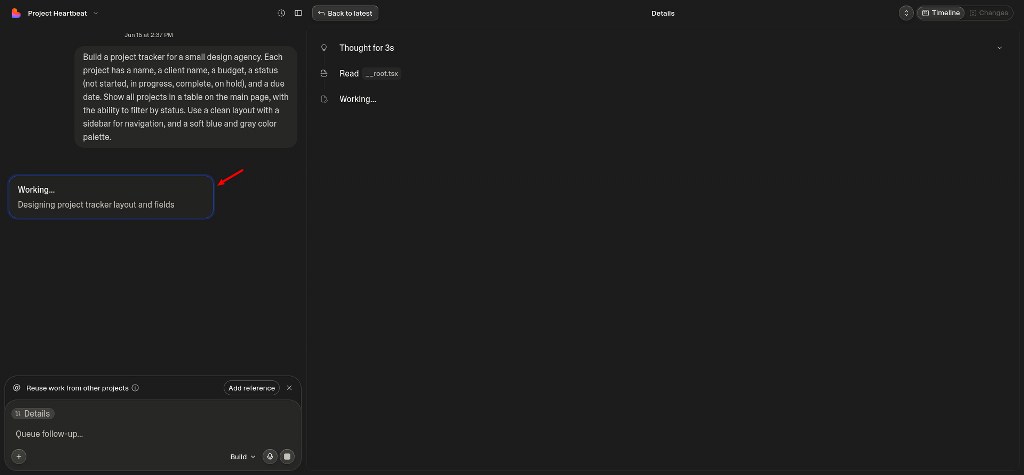Click the microphone voice input icon

270,457
